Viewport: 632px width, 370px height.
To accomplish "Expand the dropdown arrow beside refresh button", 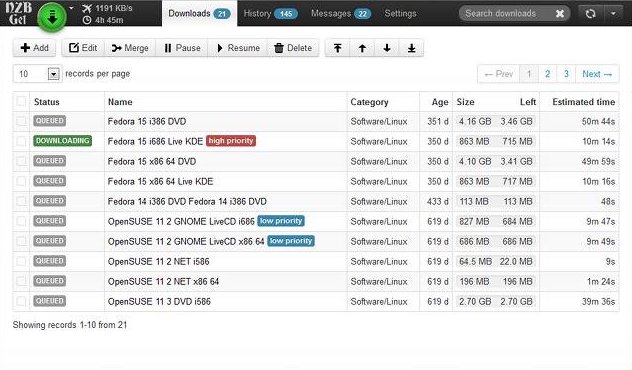I will (x=613, y=14).
